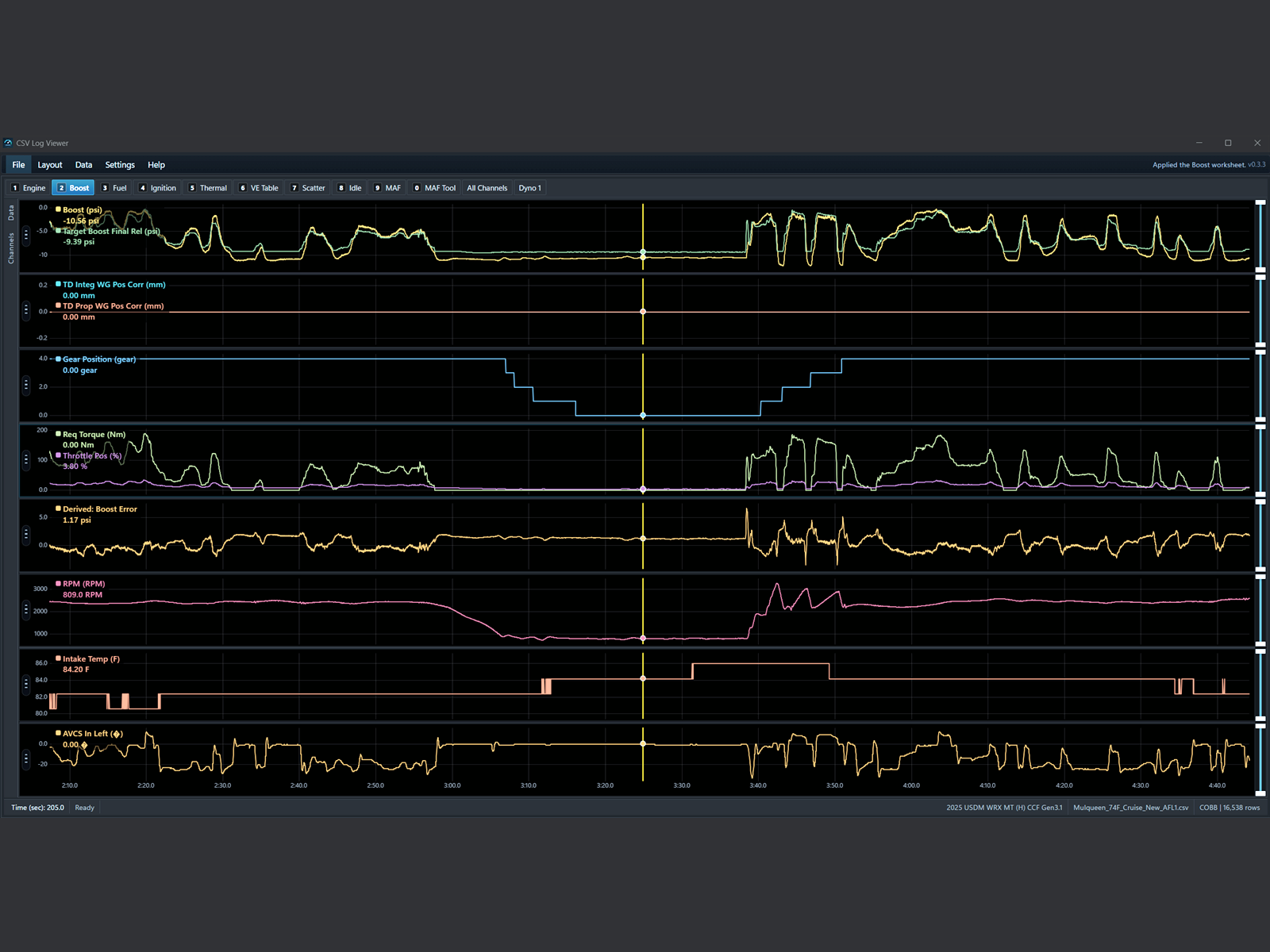This screenshot has height=952, width=1270.
Task: Click the Applied the Boost worksheet message
Action: (1199, 165)
